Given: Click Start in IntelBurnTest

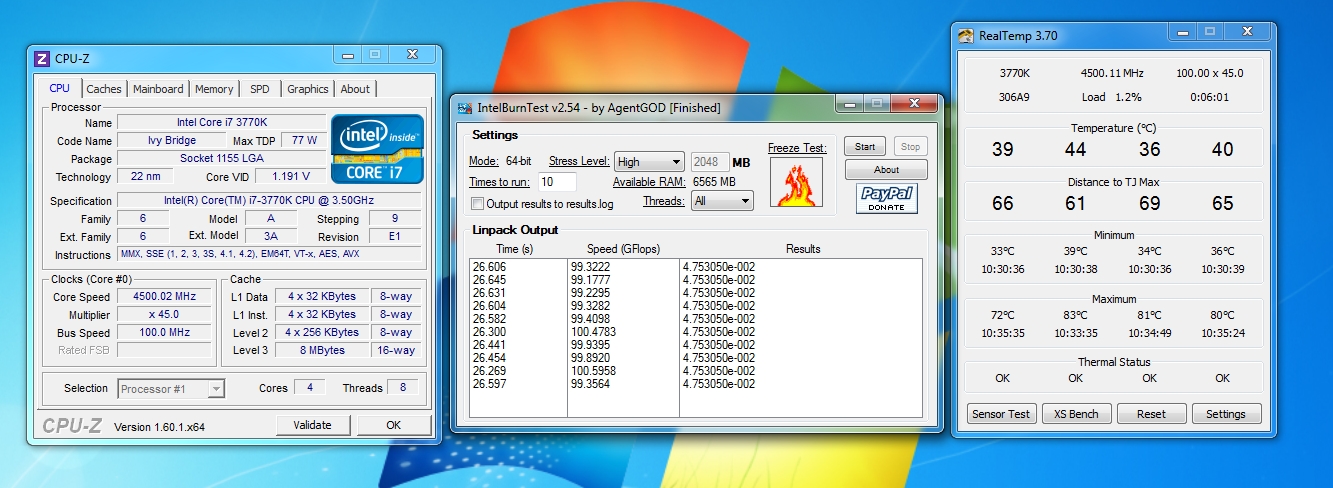Looking at the screenshot, I should (x=865, y=147).
